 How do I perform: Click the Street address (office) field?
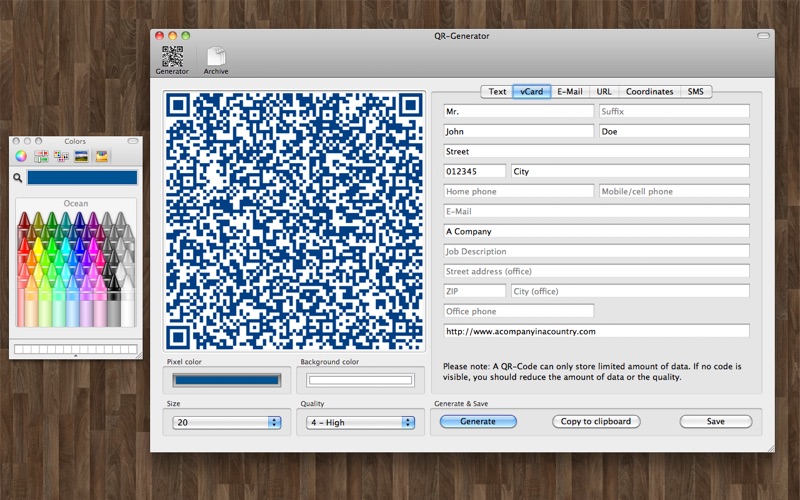[x=596, y=271]
